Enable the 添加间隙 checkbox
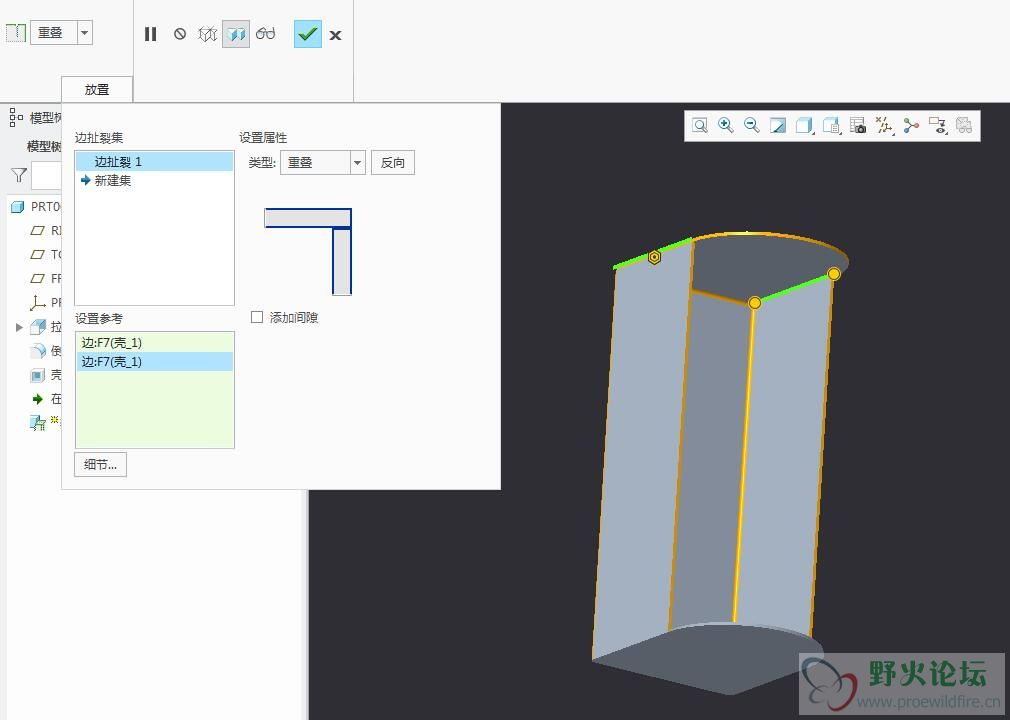The width and height of the screenshot is (1010, 720). tap(257, 317)
